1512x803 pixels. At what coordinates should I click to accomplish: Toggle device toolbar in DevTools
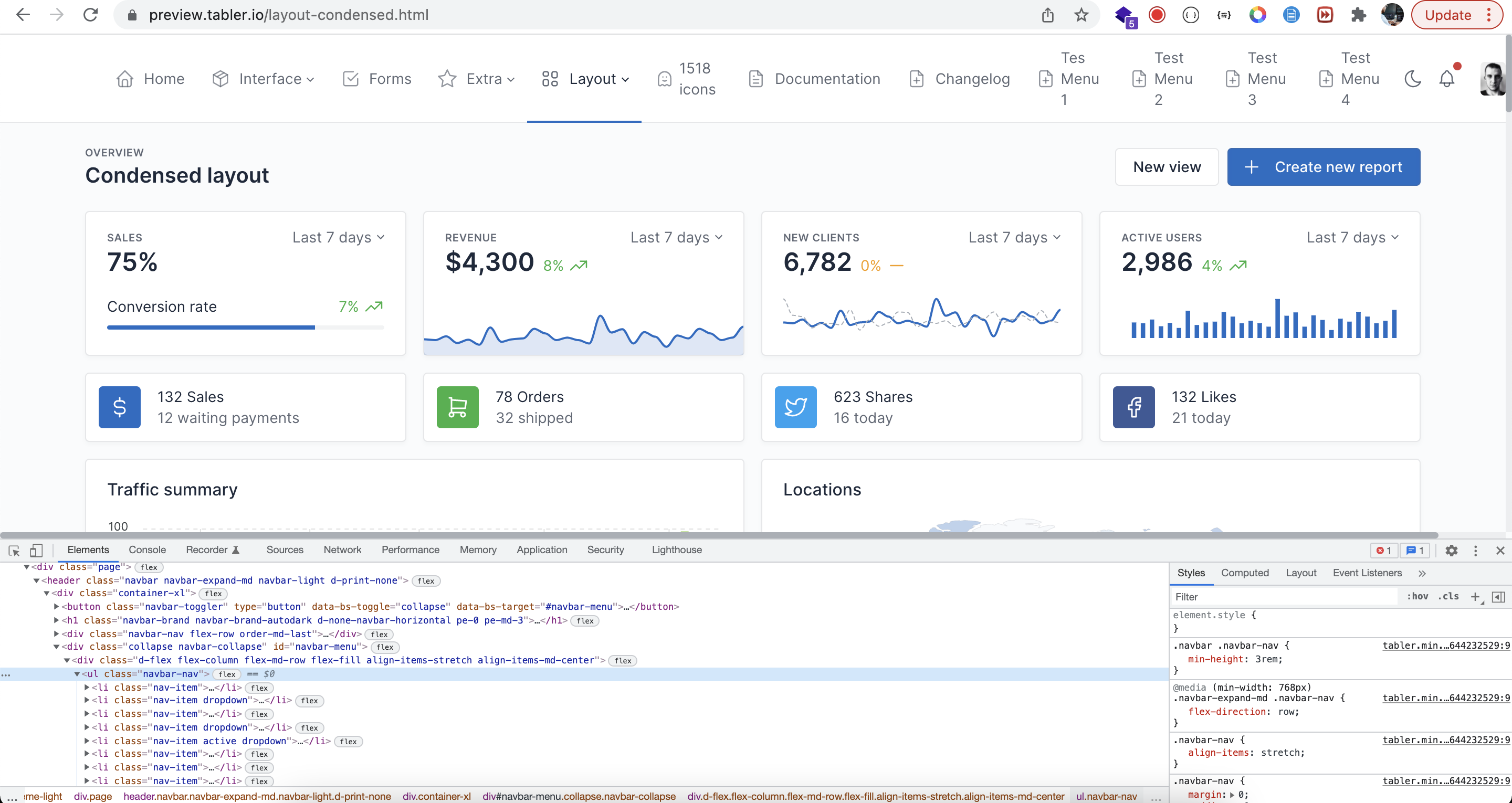(x=36, y=550)
